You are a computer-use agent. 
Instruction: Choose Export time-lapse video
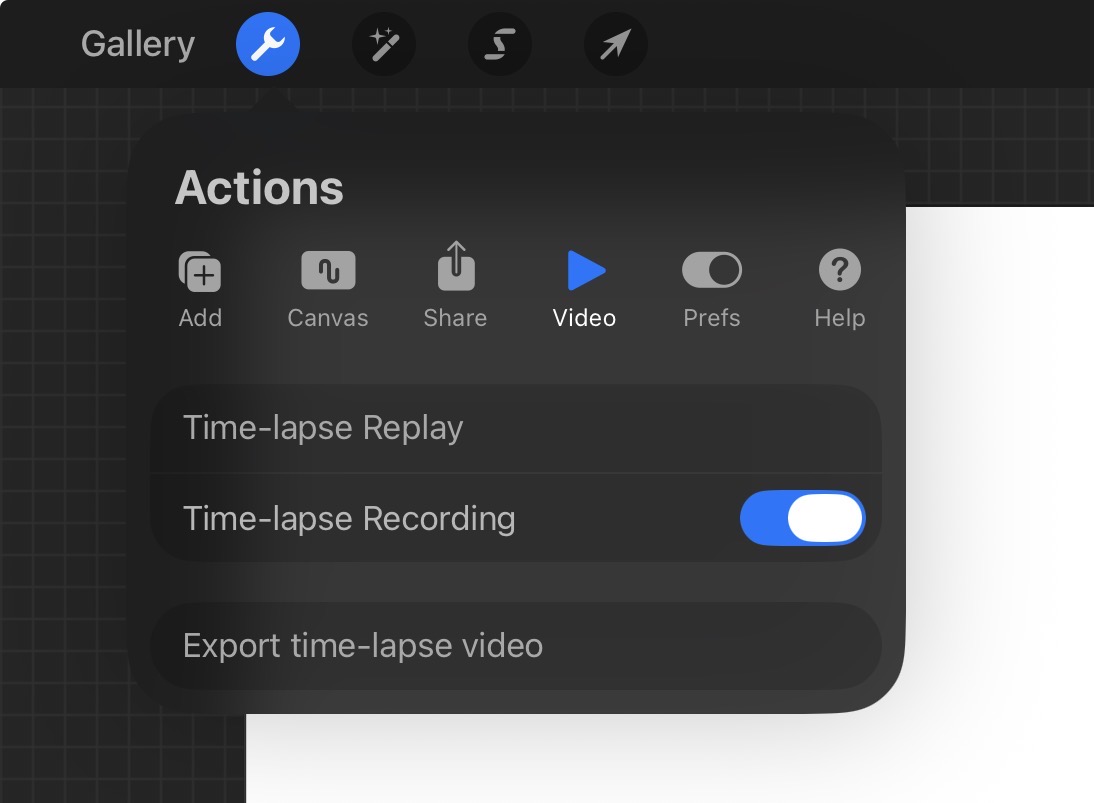516,646
